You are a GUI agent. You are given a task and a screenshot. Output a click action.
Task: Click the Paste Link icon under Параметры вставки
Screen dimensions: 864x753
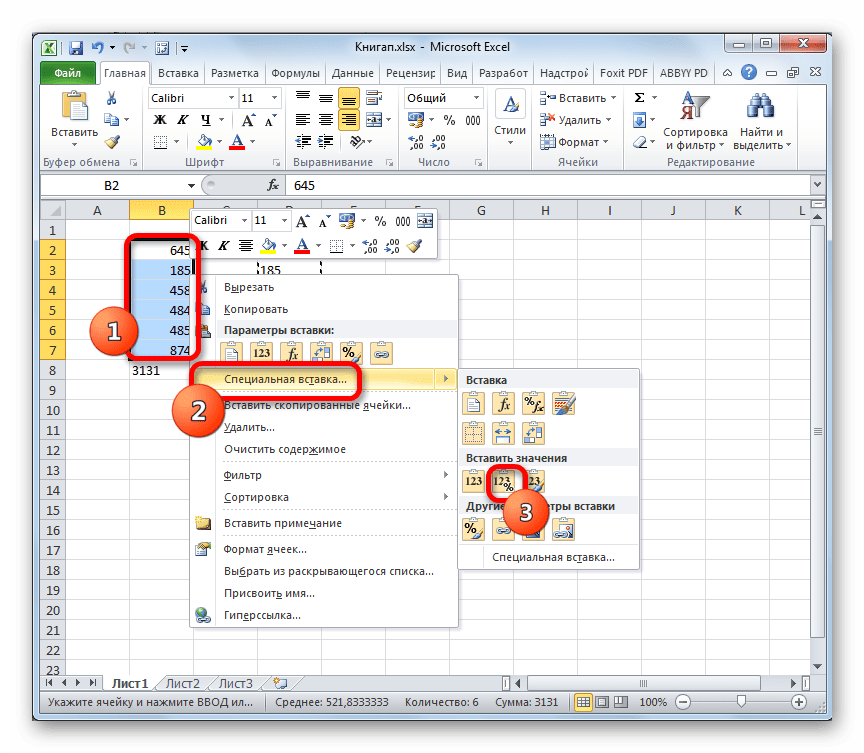coord(381,353)
